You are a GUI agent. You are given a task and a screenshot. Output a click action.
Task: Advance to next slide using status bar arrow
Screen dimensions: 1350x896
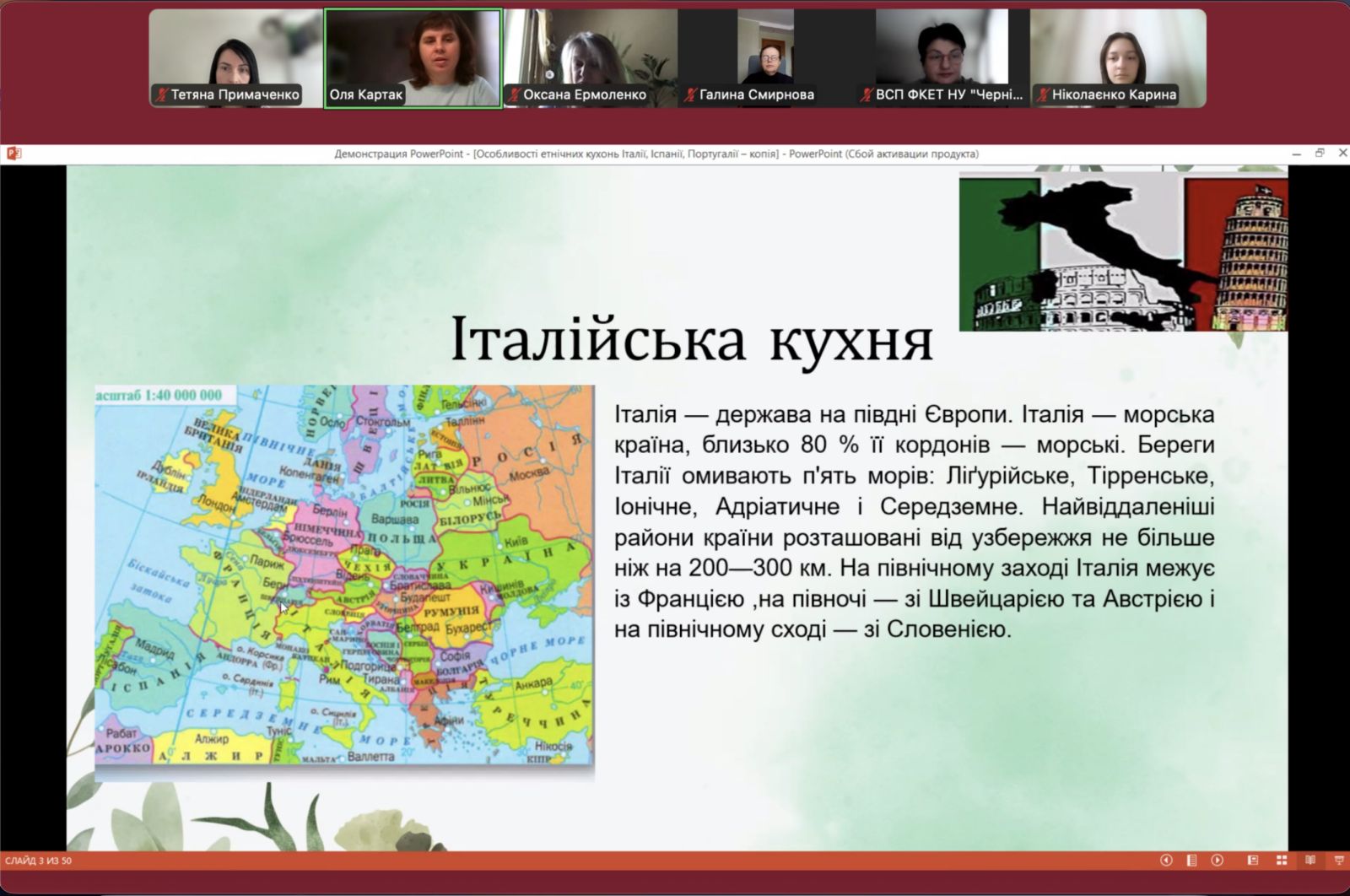[1217, 861]
